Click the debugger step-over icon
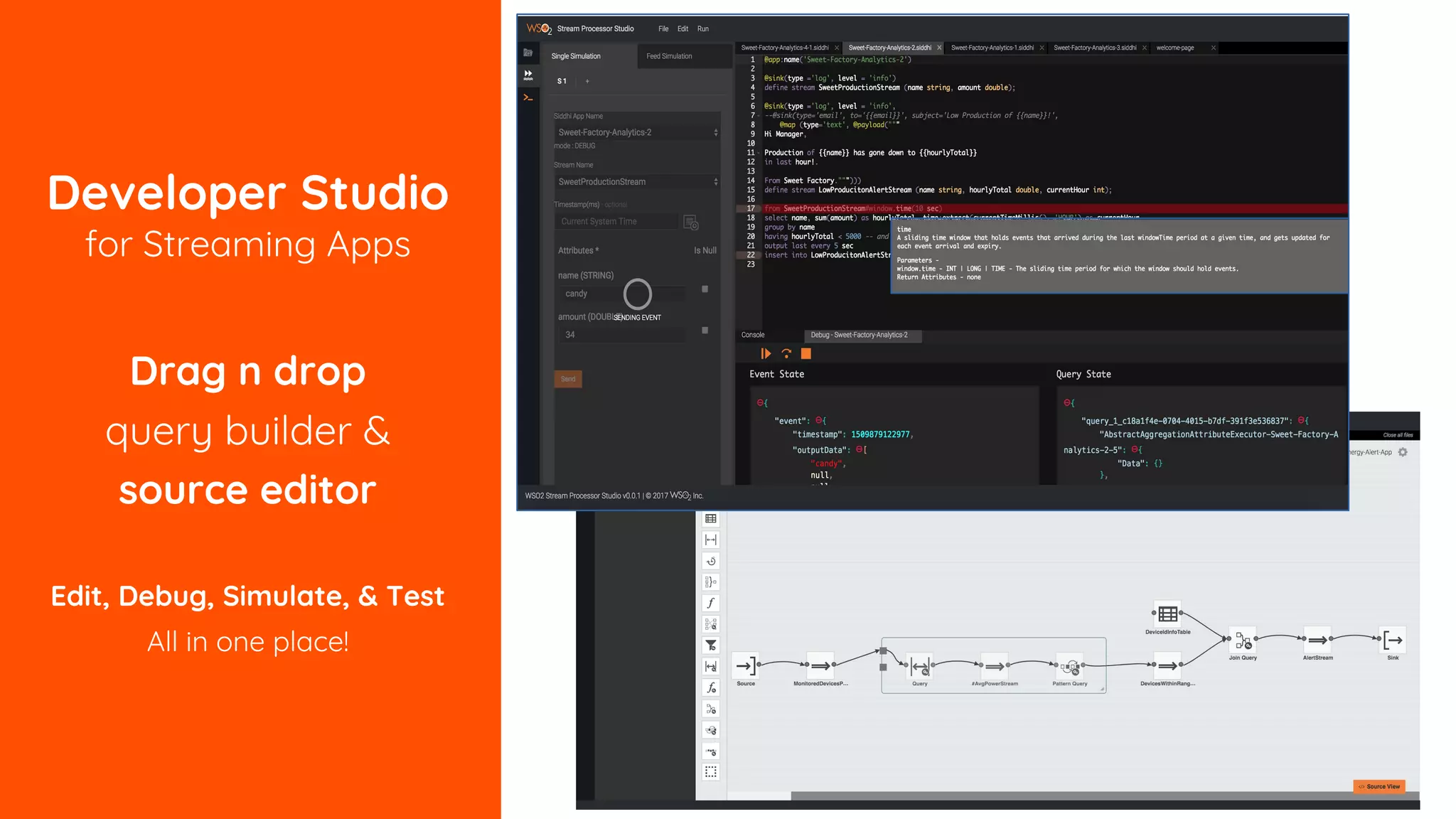 tap(786, 353)
